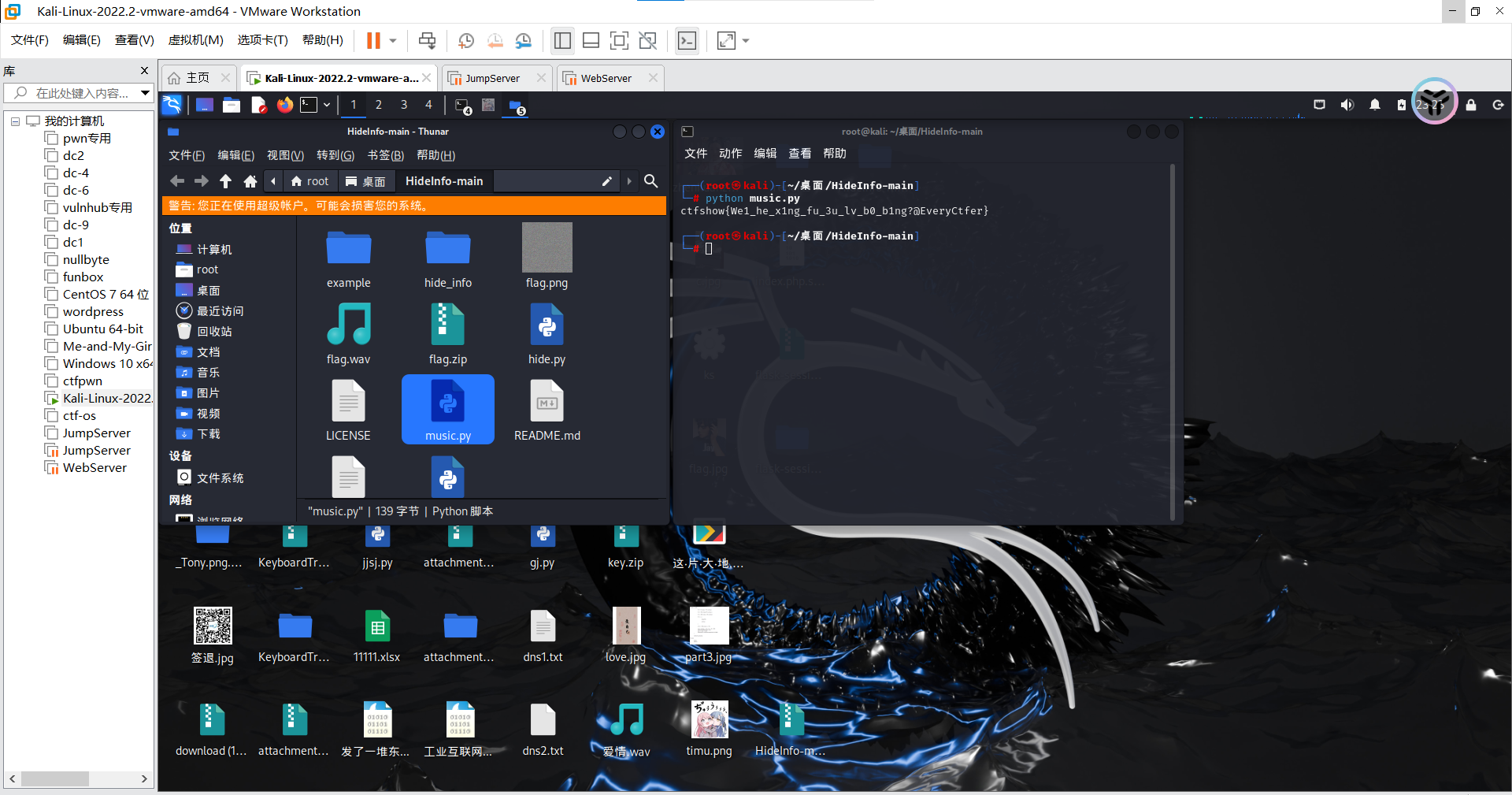Open the 选项卡(T) VMware menu

click(262, 40)
